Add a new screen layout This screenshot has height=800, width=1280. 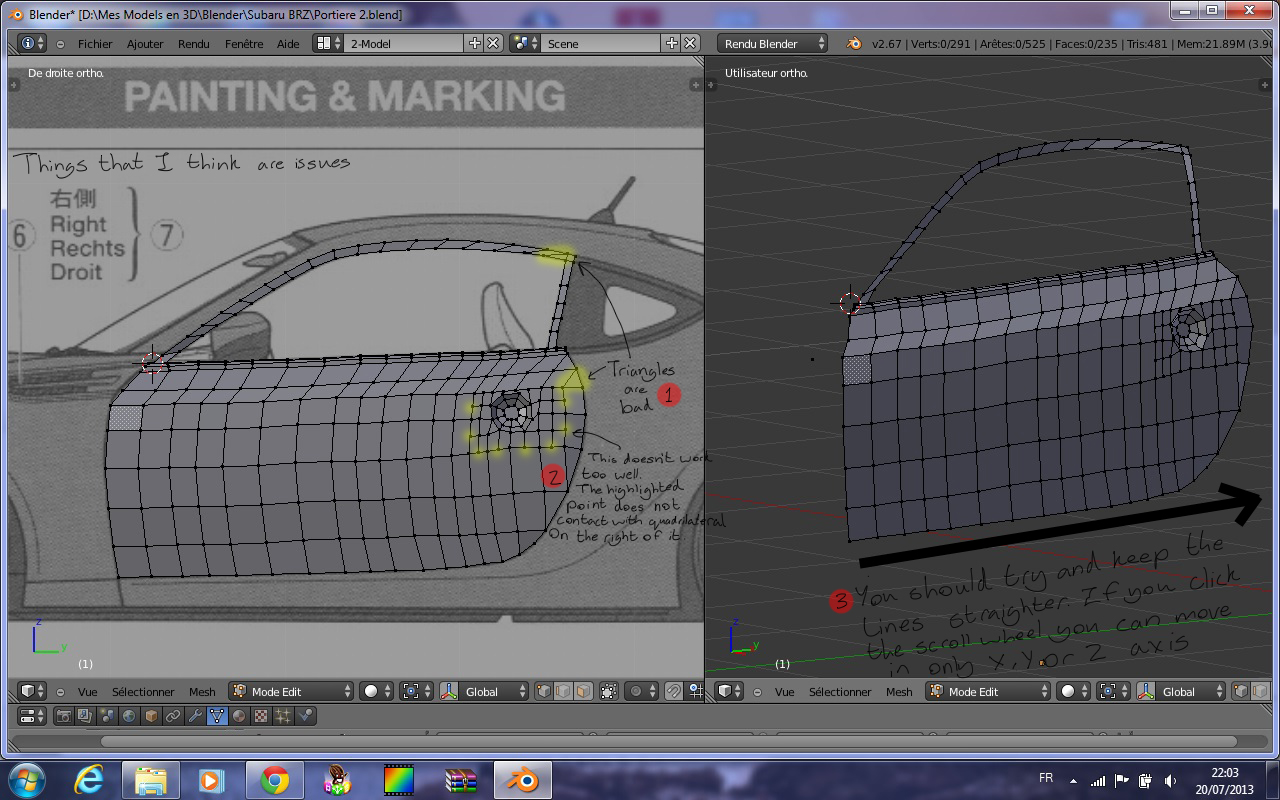coord(475,43)
